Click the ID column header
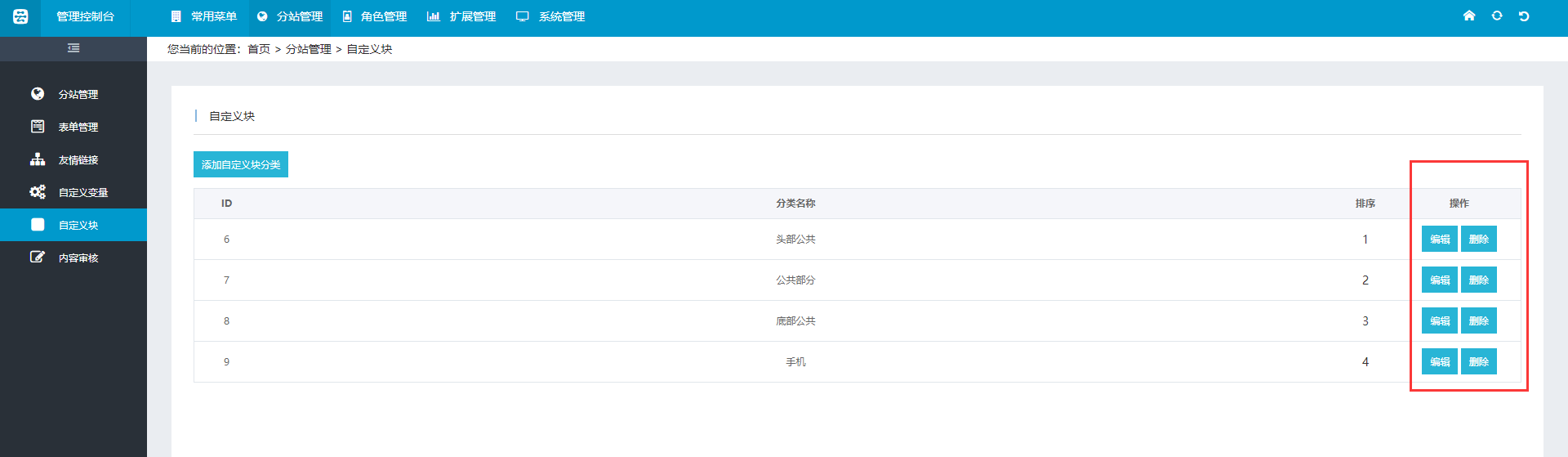 (x=226, y=204)
